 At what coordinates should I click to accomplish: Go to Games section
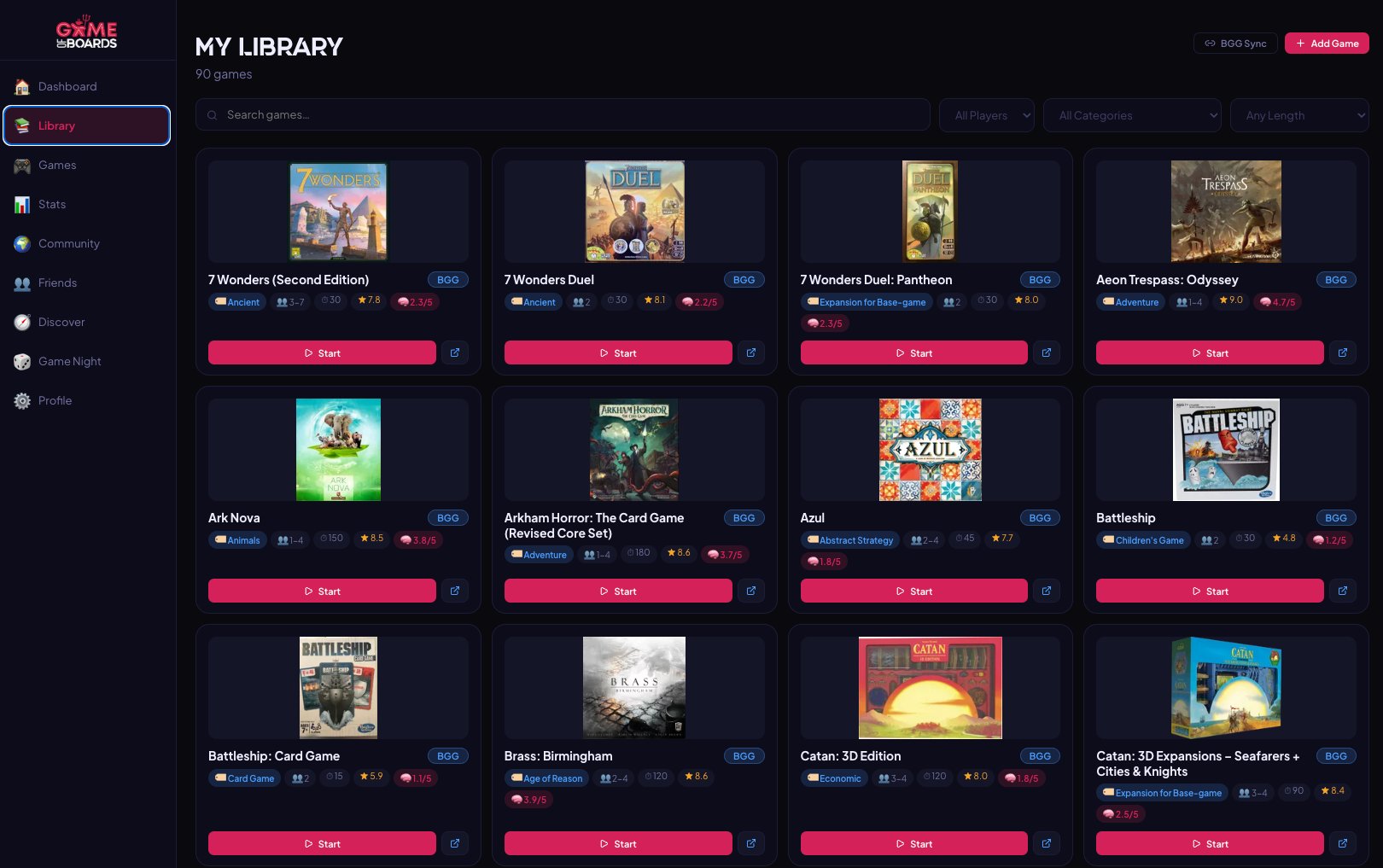(x=86, y=165)
